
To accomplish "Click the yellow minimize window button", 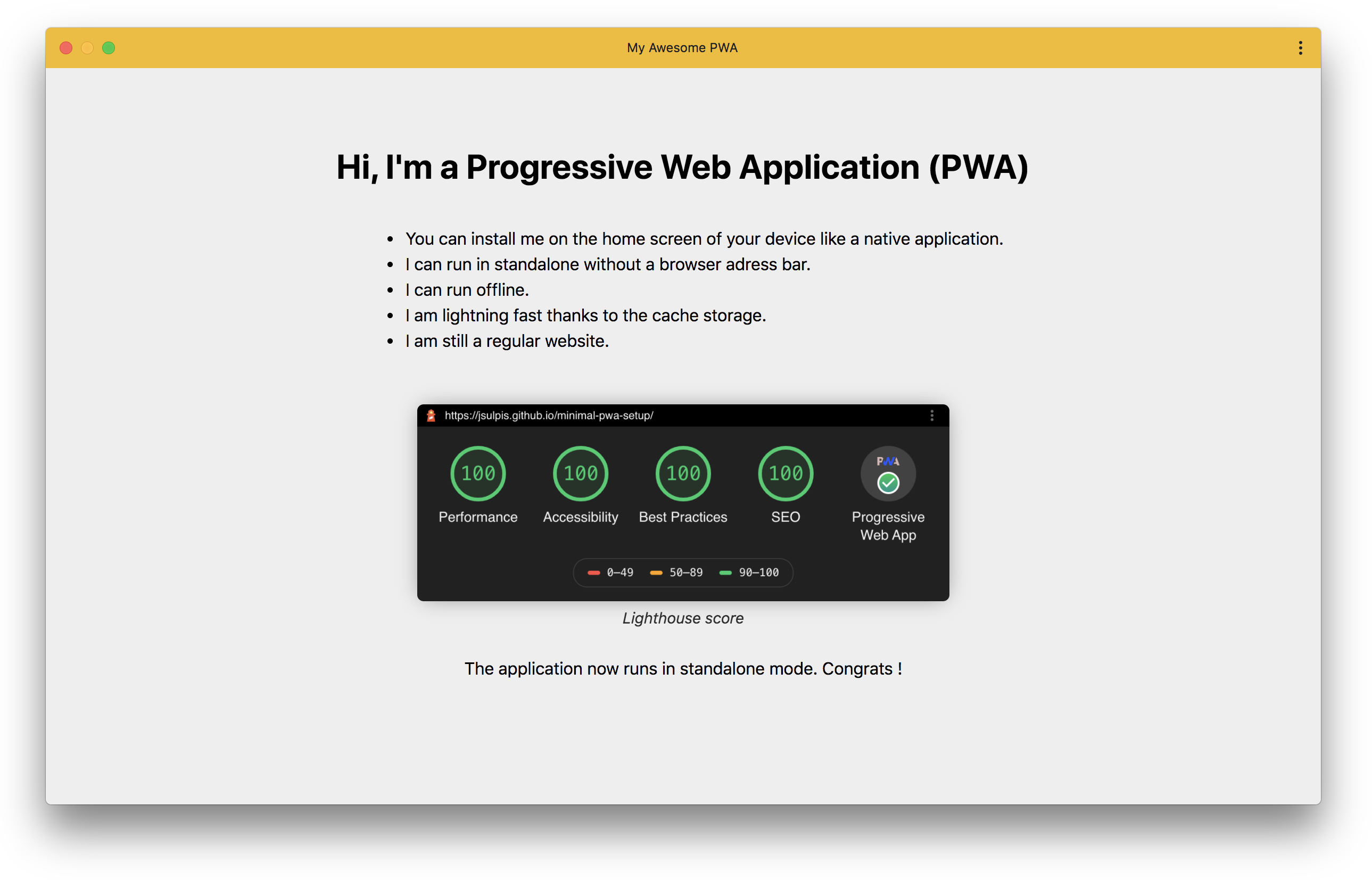I will (87, 48).
